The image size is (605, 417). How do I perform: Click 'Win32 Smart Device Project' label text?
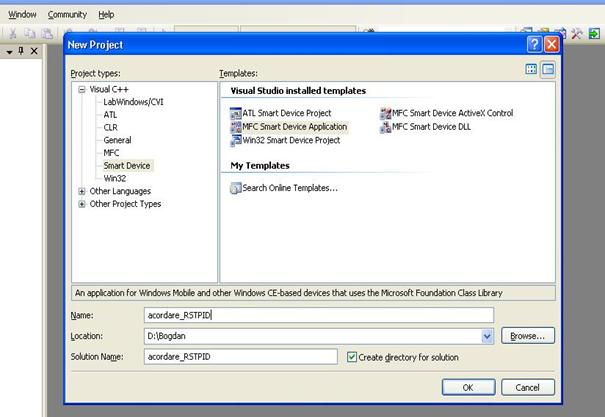pyautogui.click(x=291, y=140)
